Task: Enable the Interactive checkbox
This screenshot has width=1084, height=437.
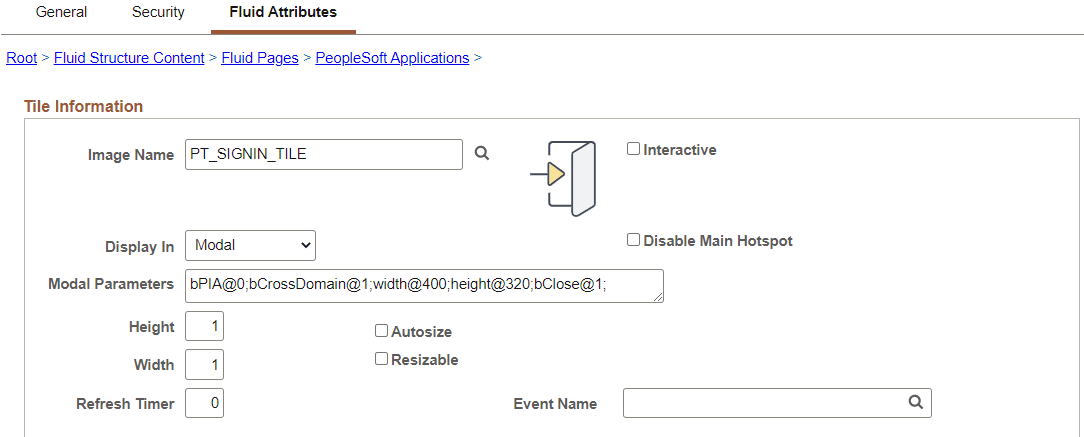Action: pyautogui.click(x=633, y=149)
